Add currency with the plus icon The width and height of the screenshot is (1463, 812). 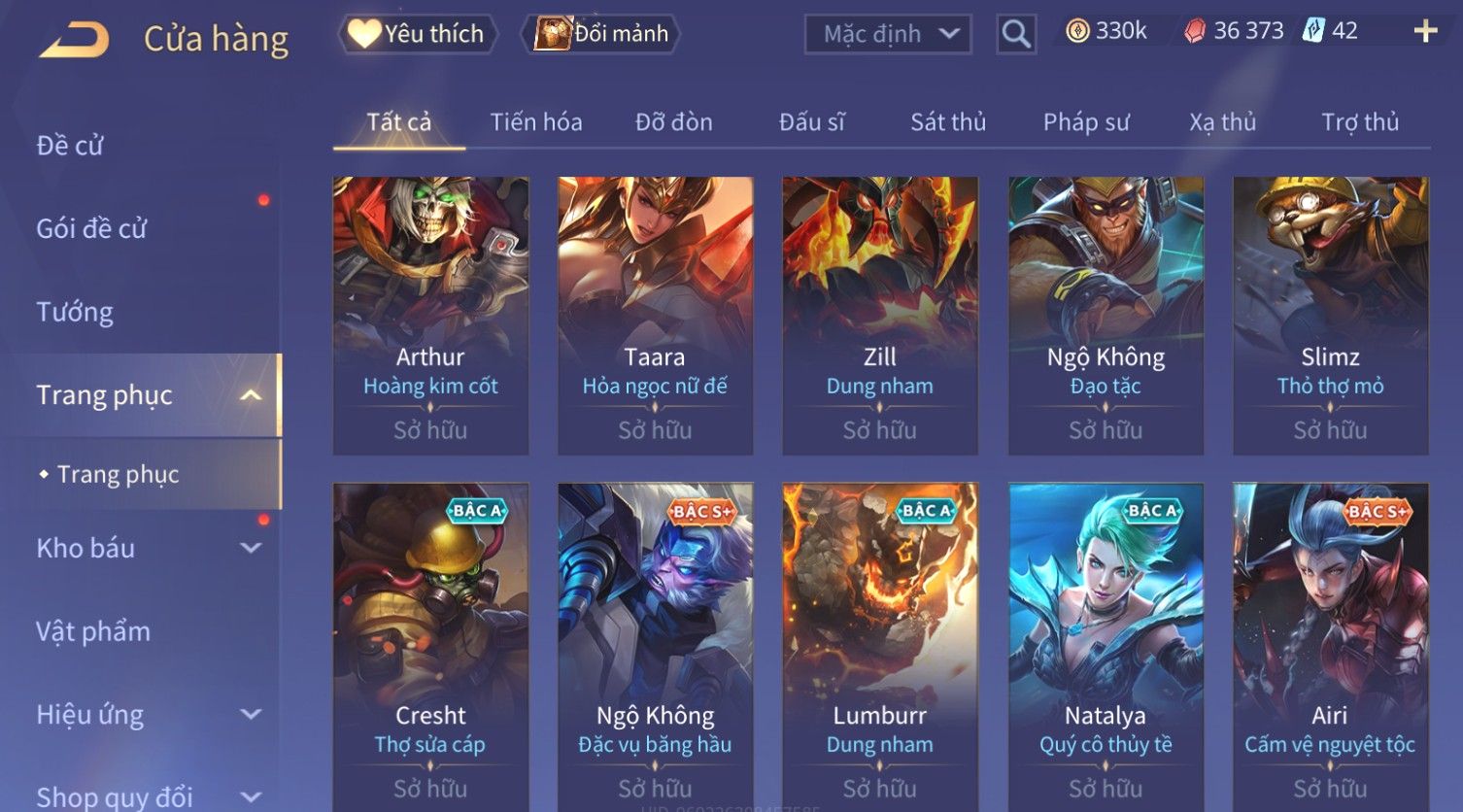coord(1425,31)
